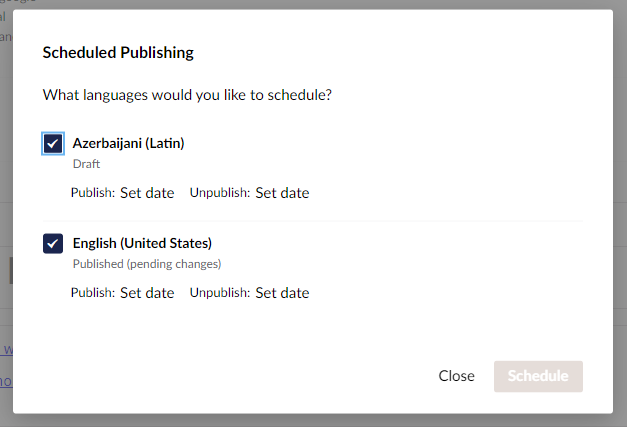The width and height of the screenshot is (627, 427).
Task: Click the 'Publish:' label under English
Action: [93, 293]
